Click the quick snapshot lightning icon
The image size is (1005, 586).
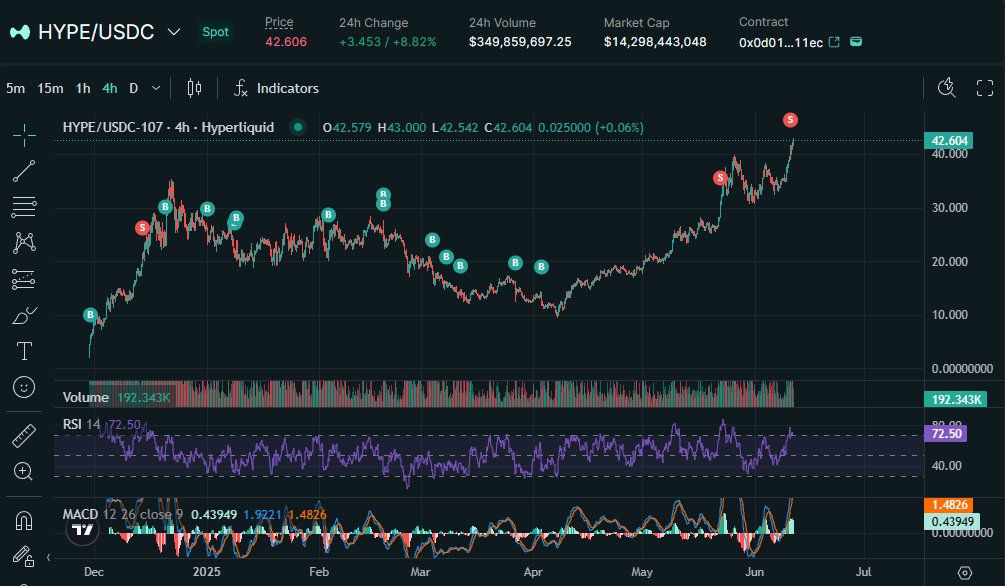point(947,88)
